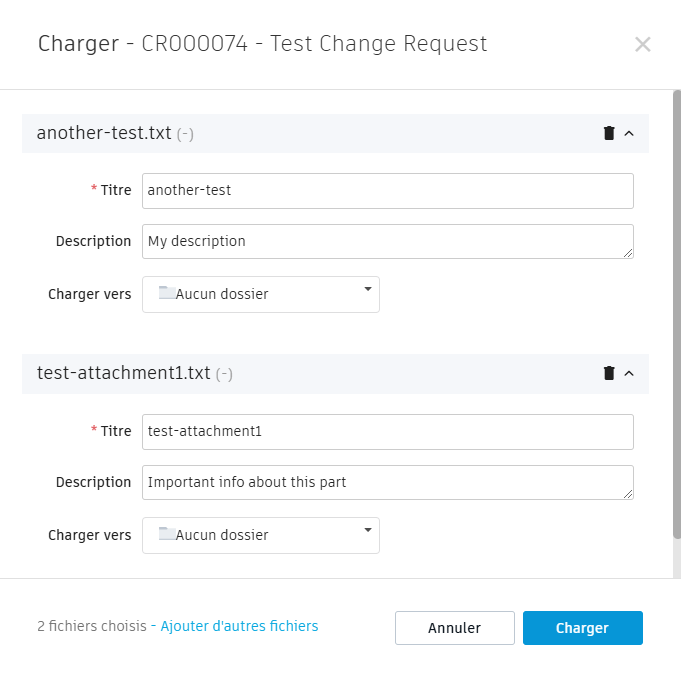Click the Titre field containing test-attachment1
This screenshot has height=677, width=681.
click(x=387, y=431)
